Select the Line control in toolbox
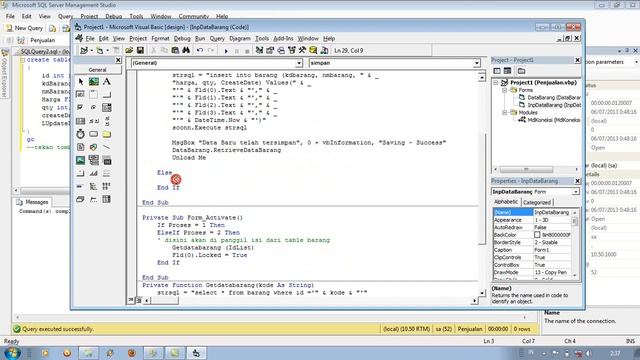The width and height of the screenshot is (640, 360). tap(107, 147)
